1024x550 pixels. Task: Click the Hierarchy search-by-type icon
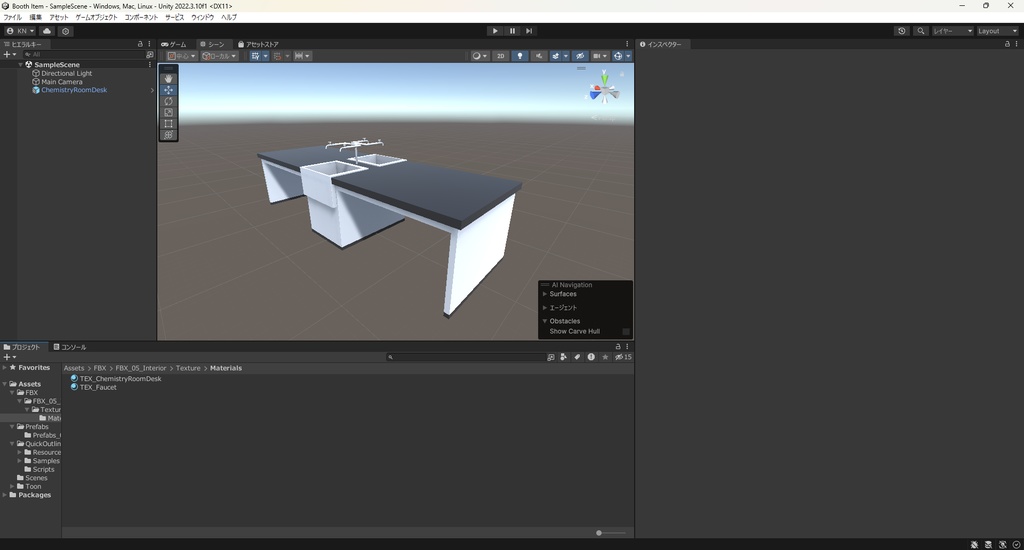[x=150, y=55]
